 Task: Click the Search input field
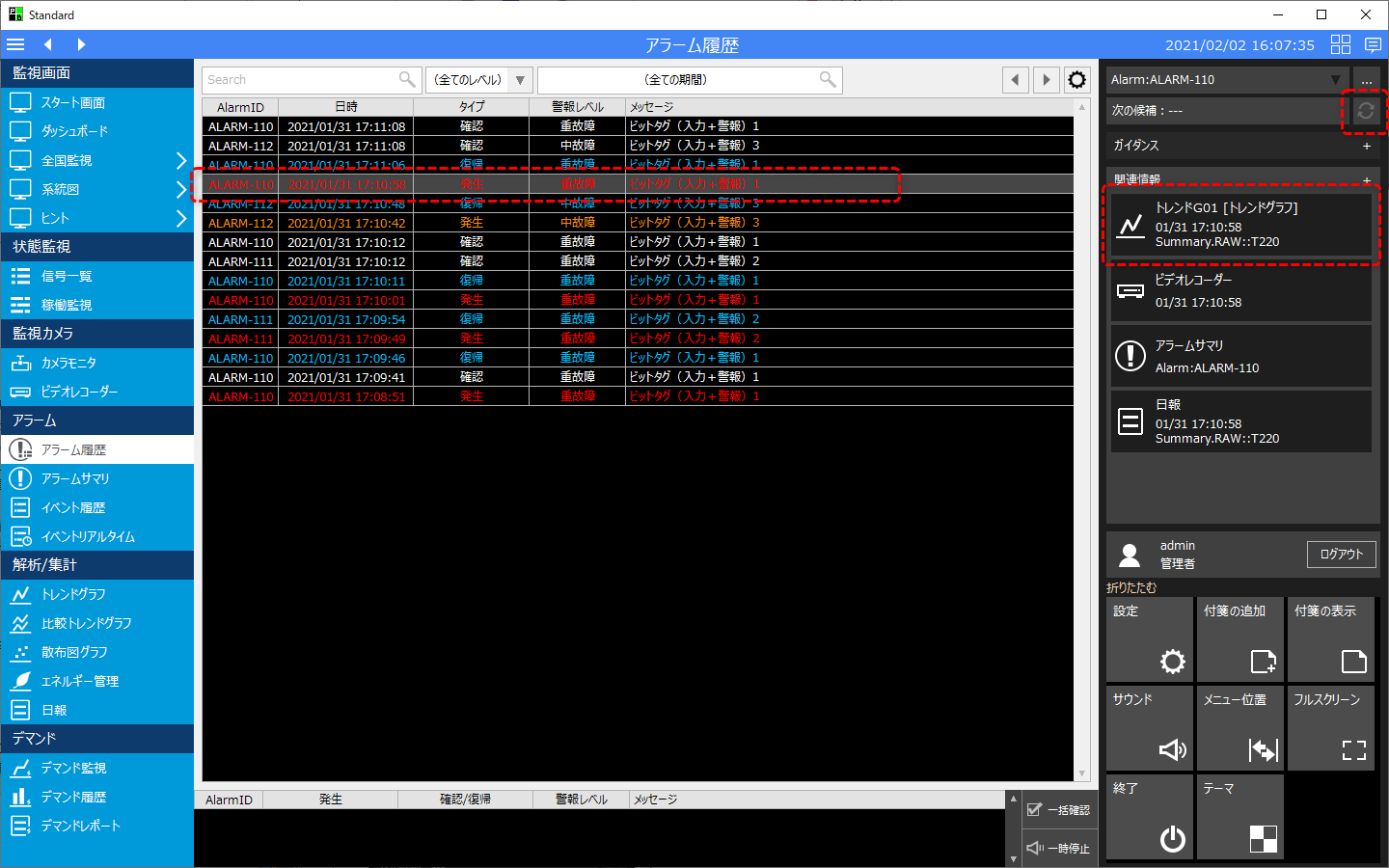pyautogui.click(x=301, y=80)
